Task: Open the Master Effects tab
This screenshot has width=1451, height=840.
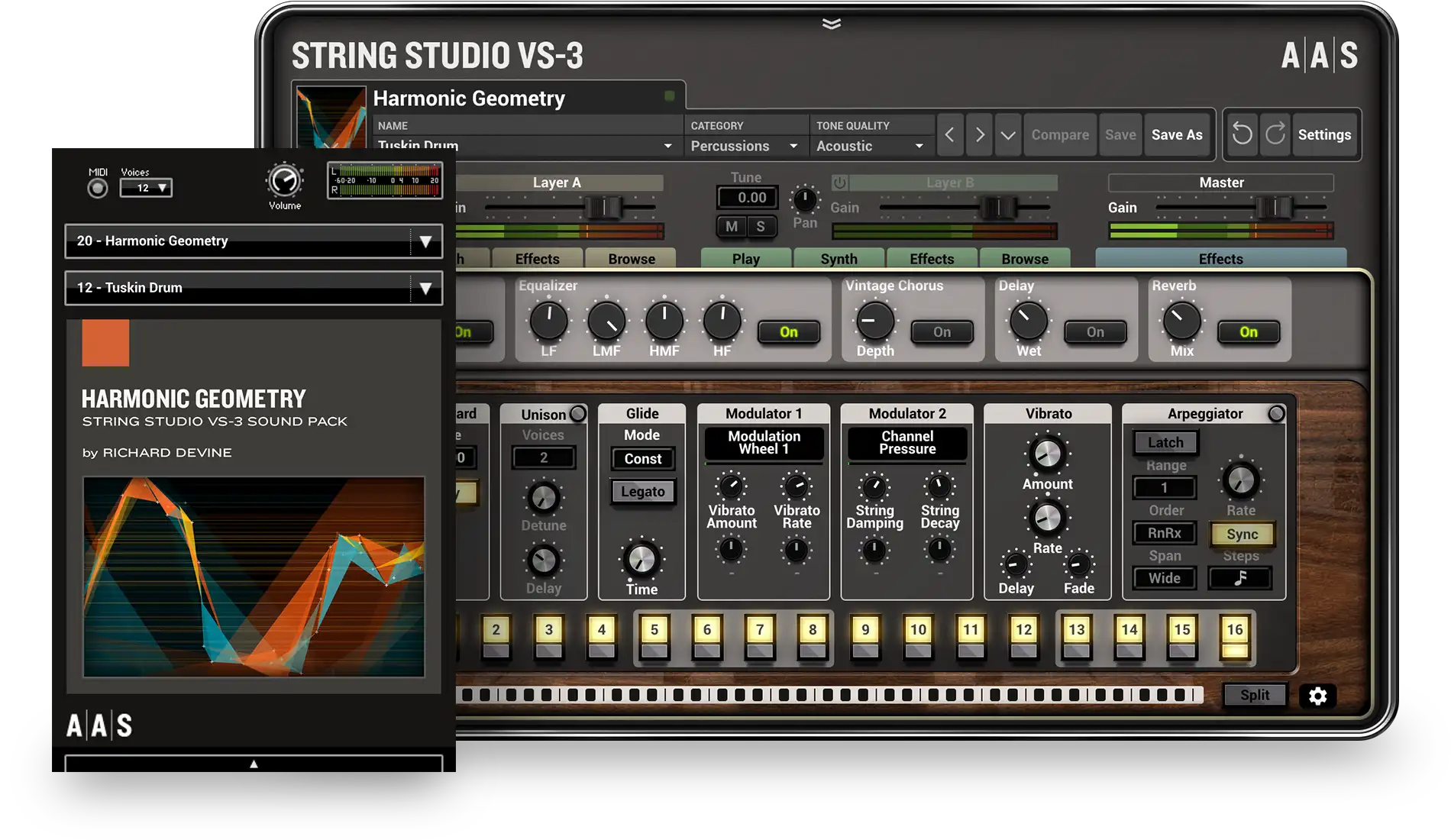Action: [x=1220, y=258]
